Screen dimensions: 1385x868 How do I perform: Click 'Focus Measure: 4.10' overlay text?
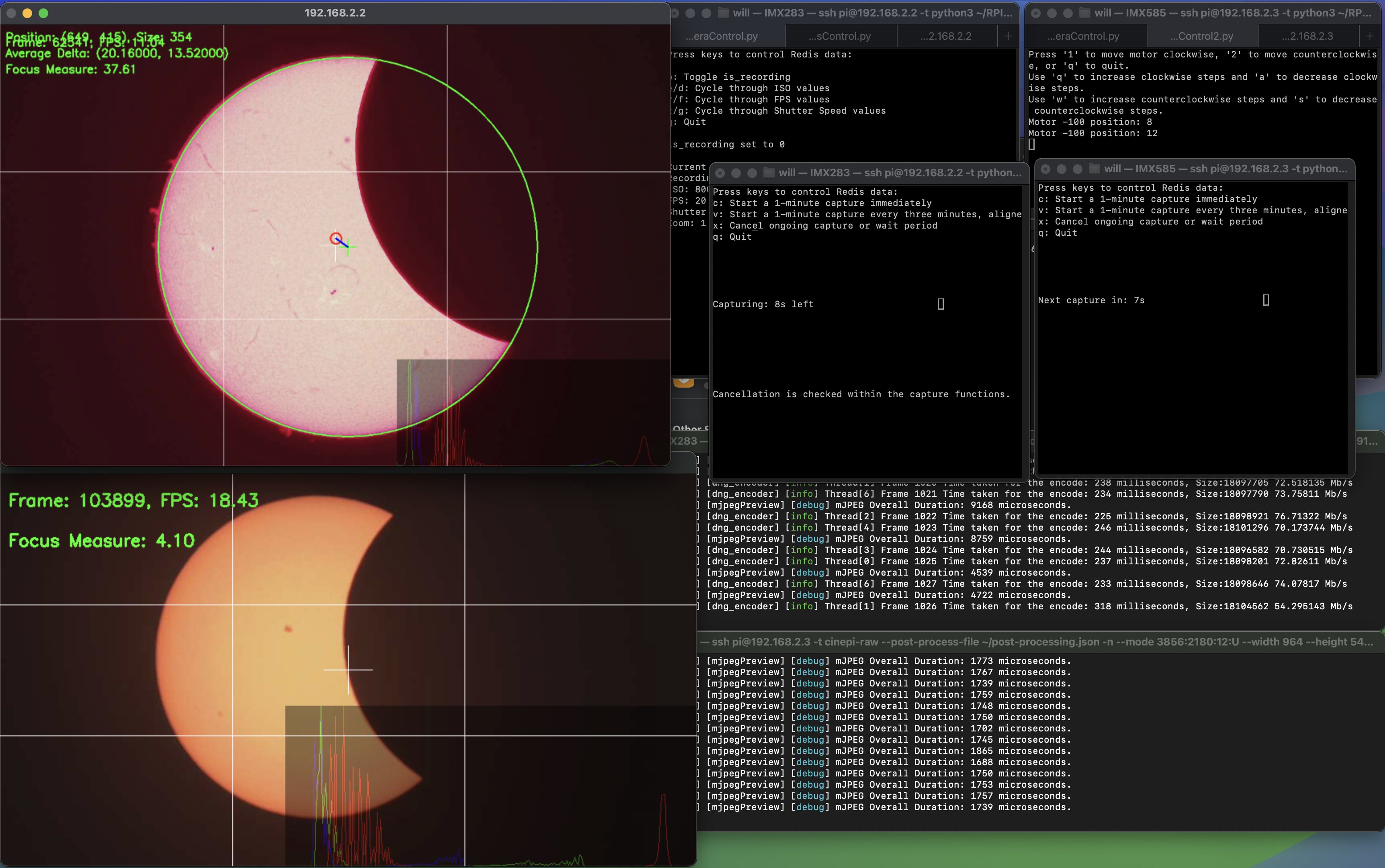102,541
